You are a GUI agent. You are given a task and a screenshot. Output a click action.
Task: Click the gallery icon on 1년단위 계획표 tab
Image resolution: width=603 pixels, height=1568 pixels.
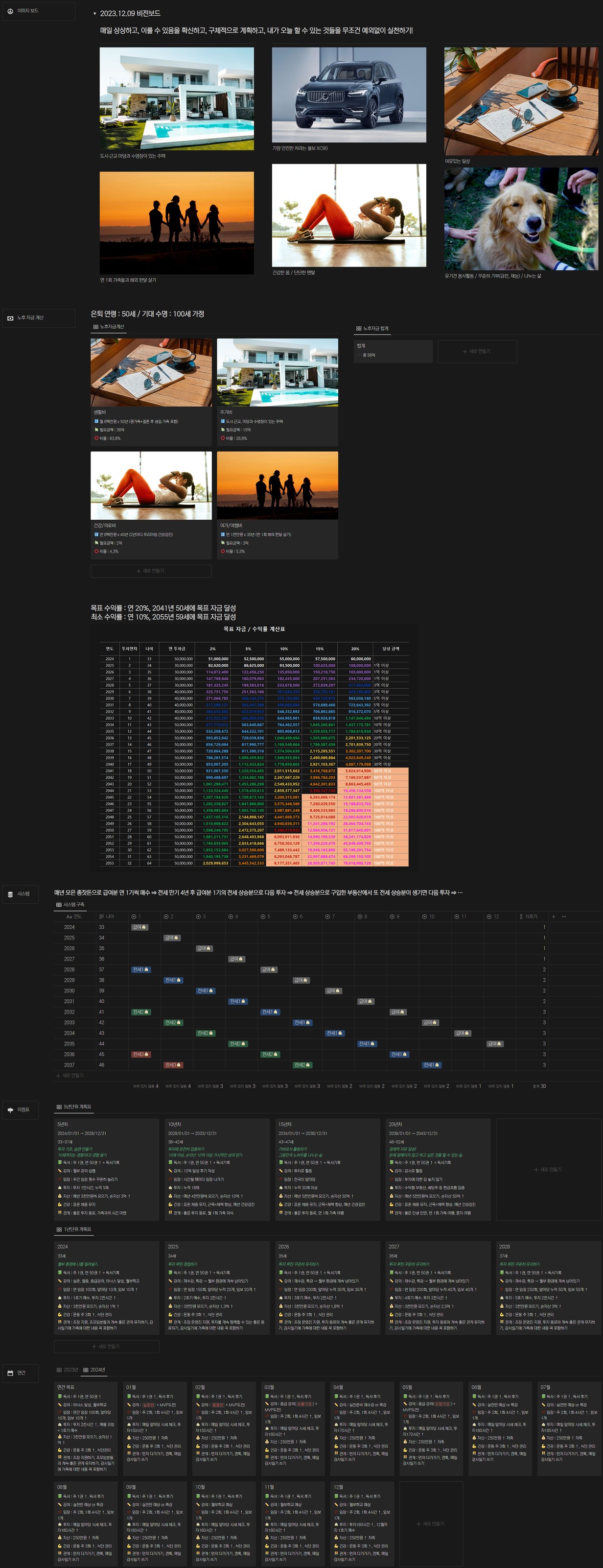pos(59,1229)
